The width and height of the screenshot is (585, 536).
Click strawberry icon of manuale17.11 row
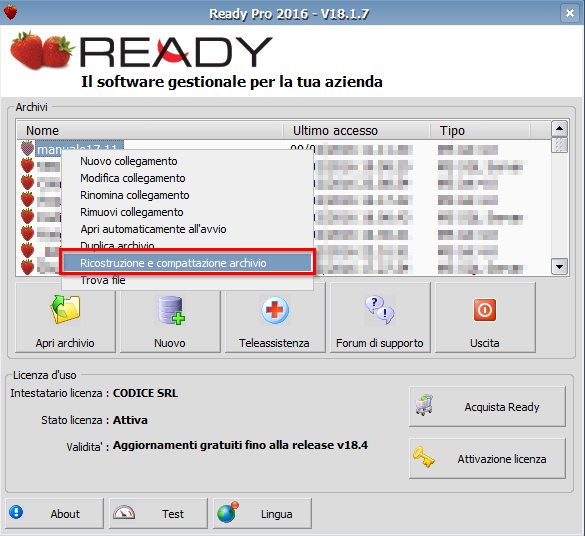pyautogui.click(x=27, y=148)
